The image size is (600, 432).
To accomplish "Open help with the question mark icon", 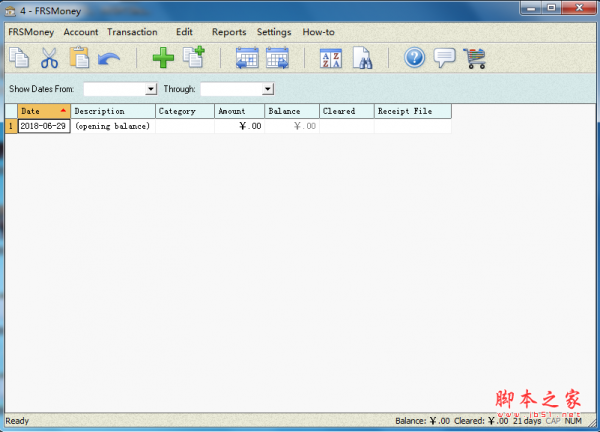I will click(415, 58).
